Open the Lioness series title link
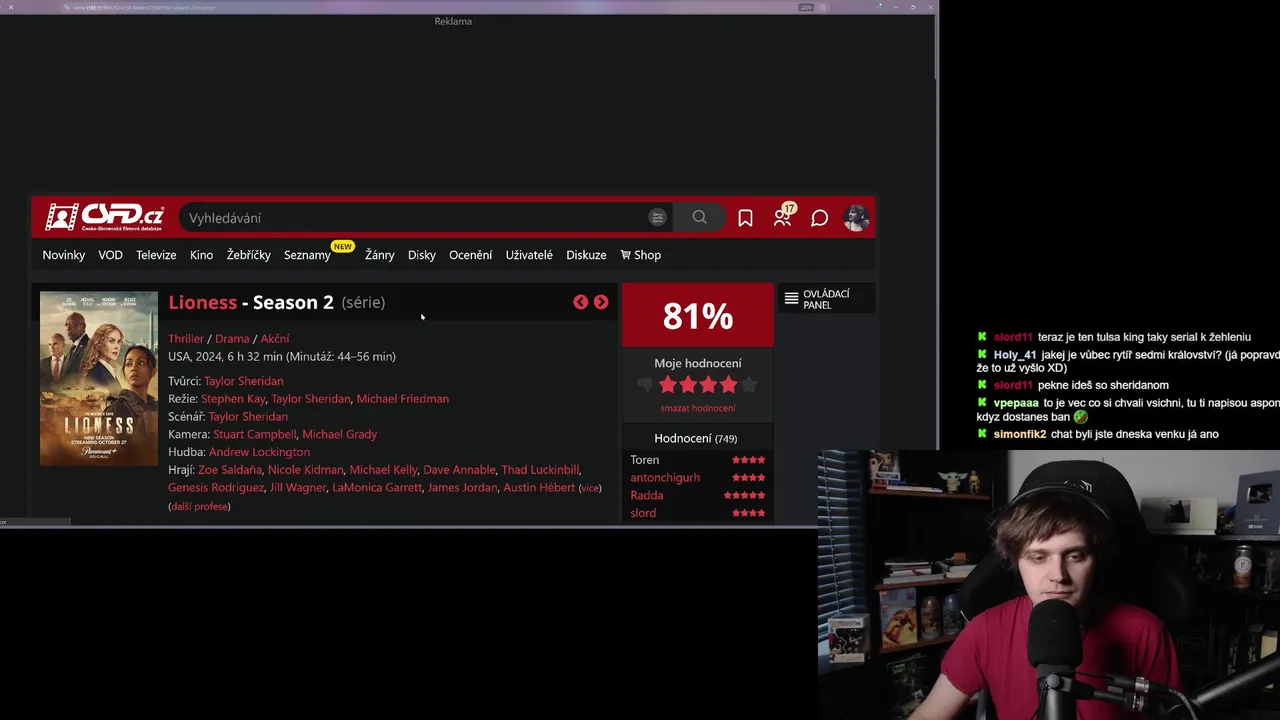Image resolution: width=1280 pixels, height=720 pixels. pyautogui.click(x=202, y=302)
